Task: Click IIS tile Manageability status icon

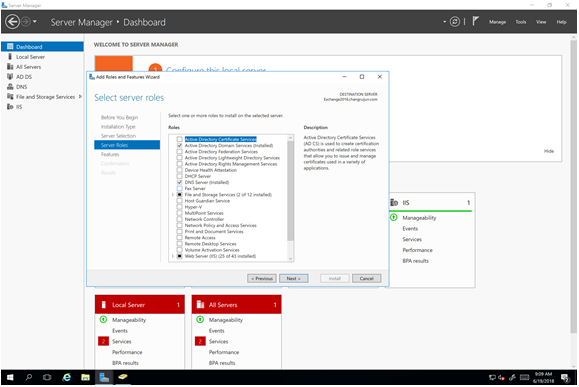Action: [394, 218]
